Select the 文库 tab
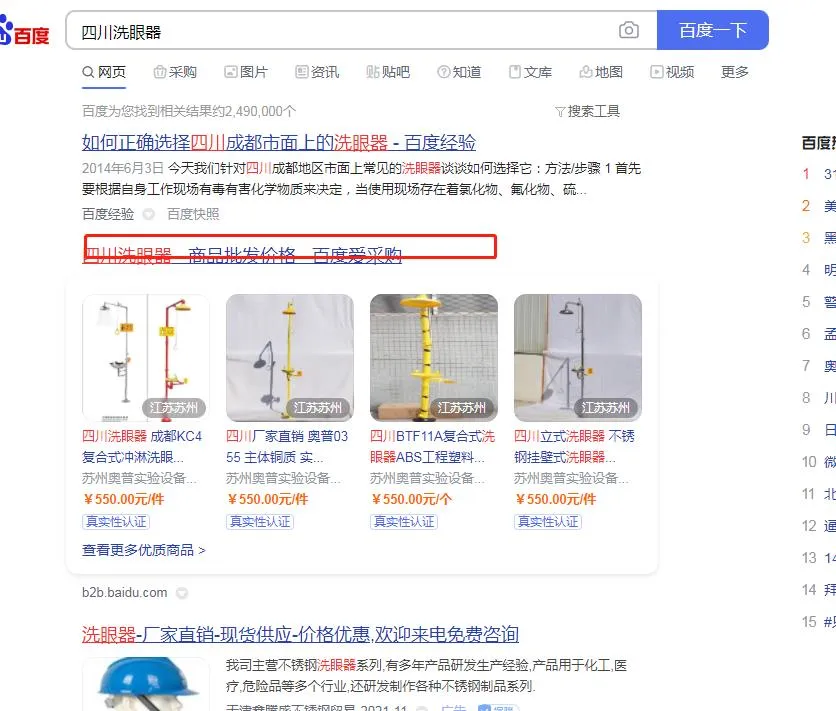836x711 pixels. click(530, 72)
